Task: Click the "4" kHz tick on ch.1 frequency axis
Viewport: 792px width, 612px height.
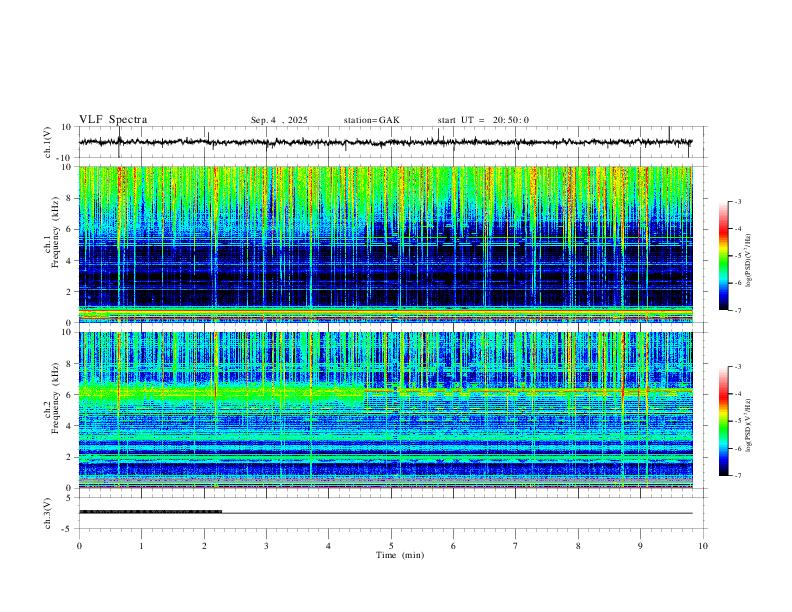Action: 69,261
